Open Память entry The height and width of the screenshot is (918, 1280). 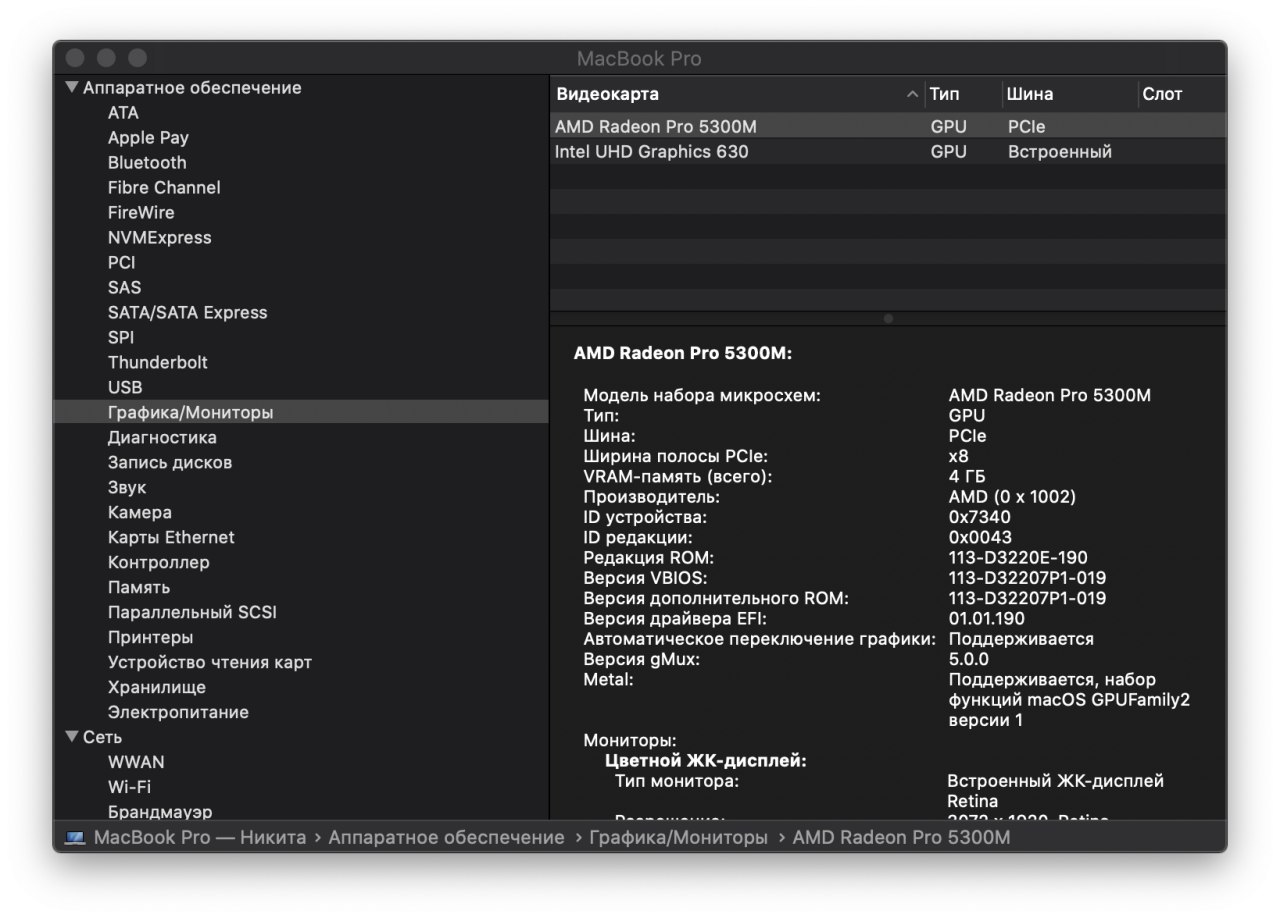[138, 587]
